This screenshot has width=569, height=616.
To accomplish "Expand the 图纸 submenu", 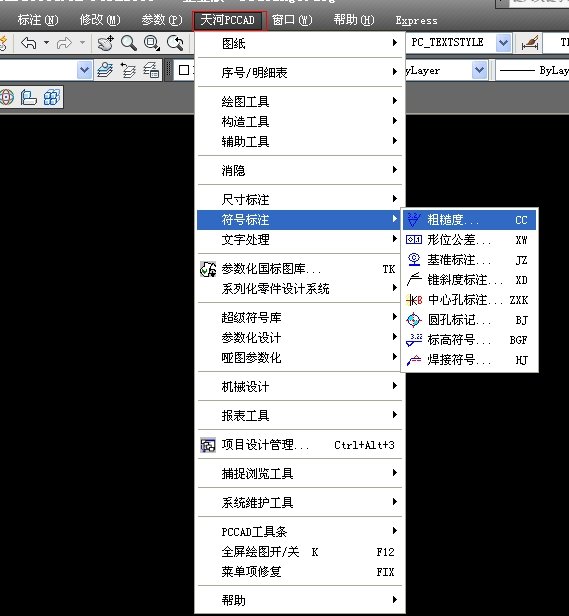I will pyautogui.click(x=300, y=43).
